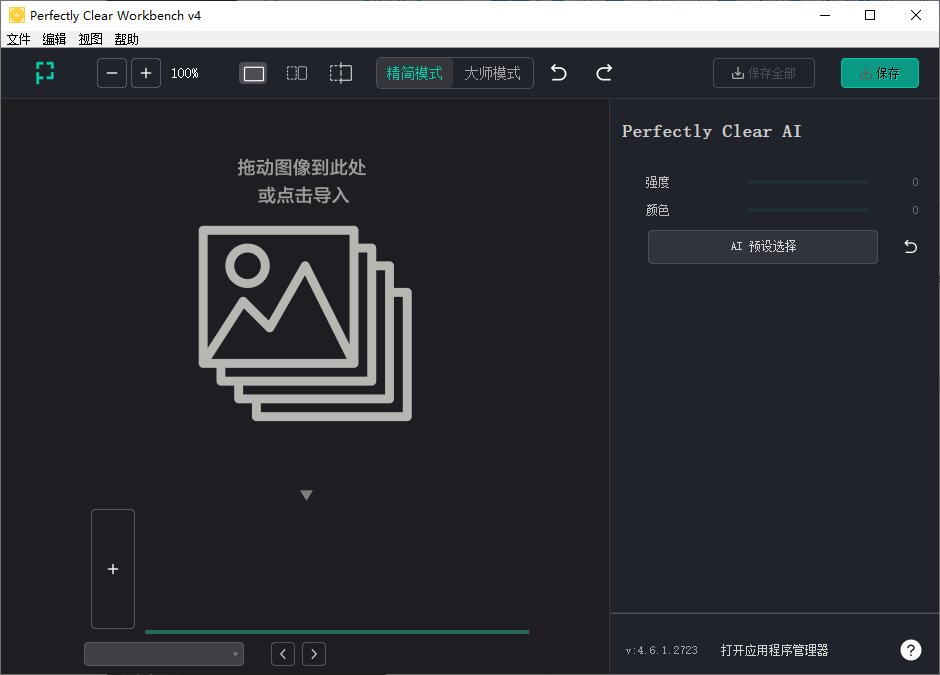Zoom in with the plus button
This screenshot has height=675, width=940.
tap(145, 72)
